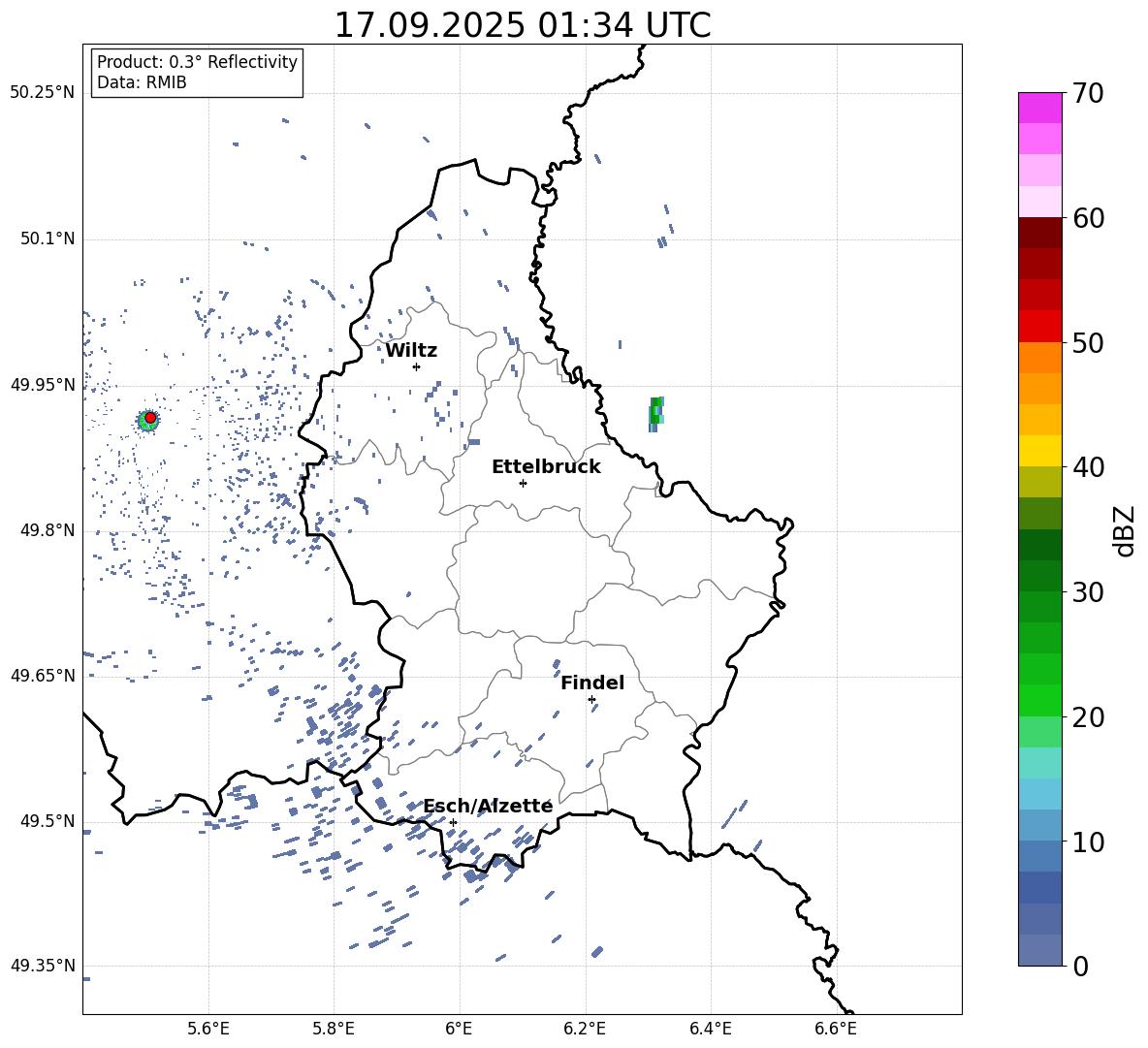This screenshot has height=1048, width=1148.
Task: Click the 49.65°N latitude label
Action: pyautogui.click(x=43, y=676)
